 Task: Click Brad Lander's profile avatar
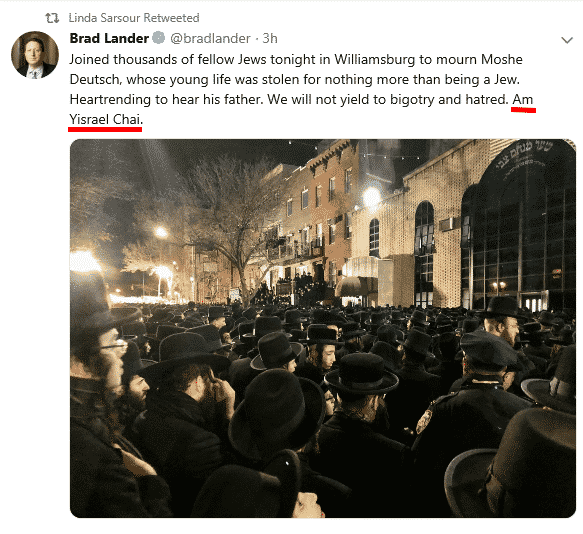35,55
